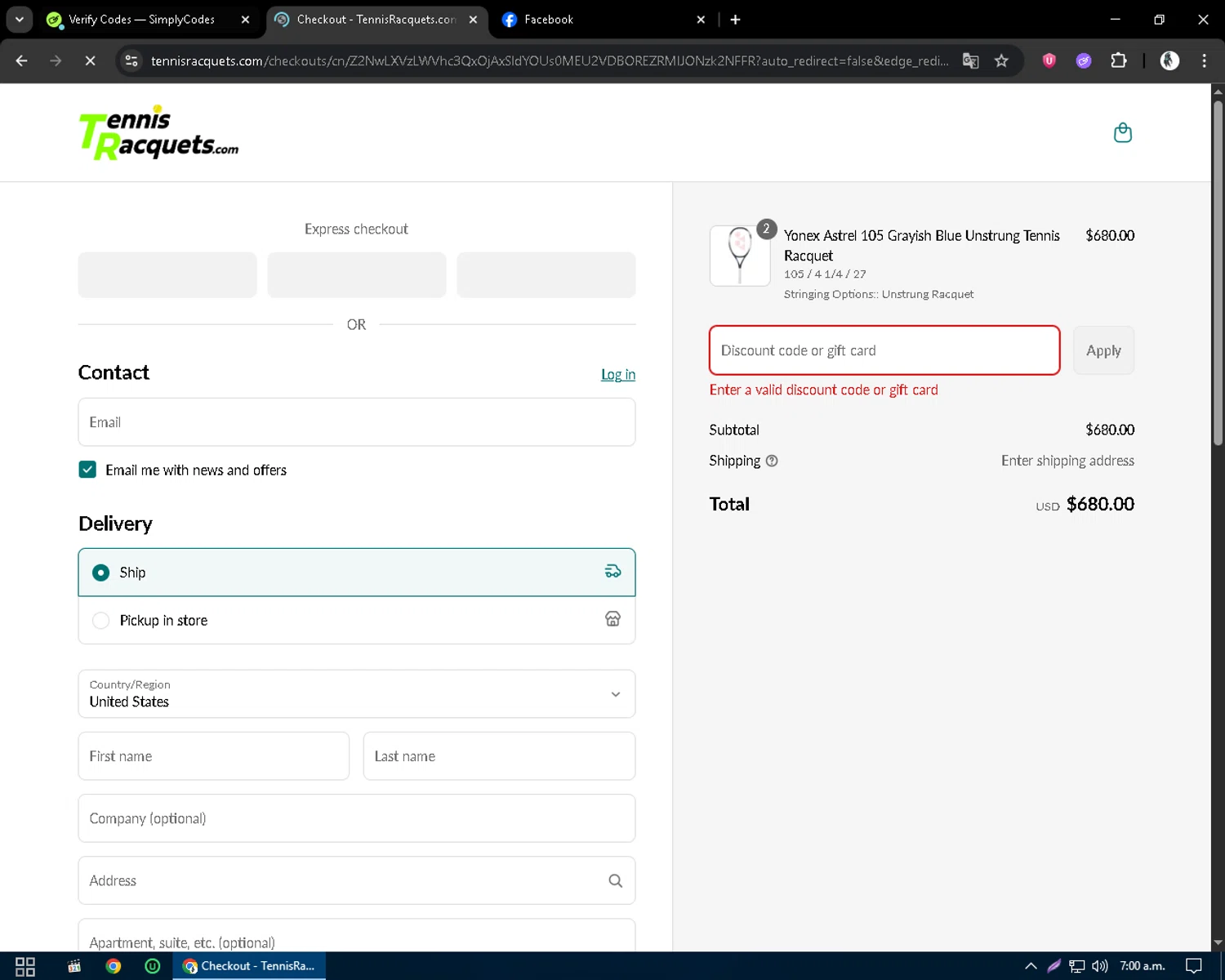Click the Company (optional) field
1225x980 pixels.
(x=357, y=818)
